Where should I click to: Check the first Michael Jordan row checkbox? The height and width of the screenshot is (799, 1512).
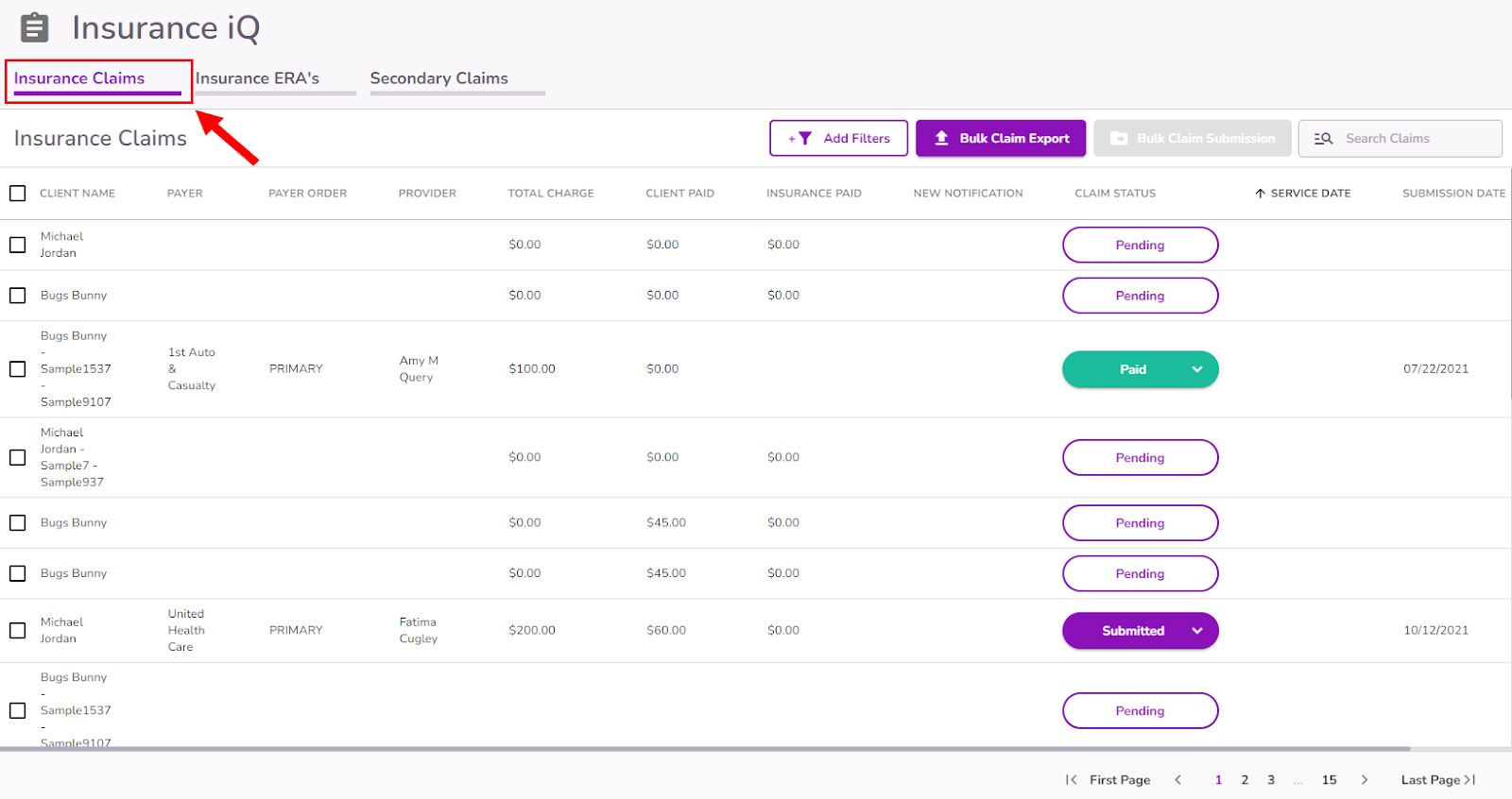tap(18, 245)
